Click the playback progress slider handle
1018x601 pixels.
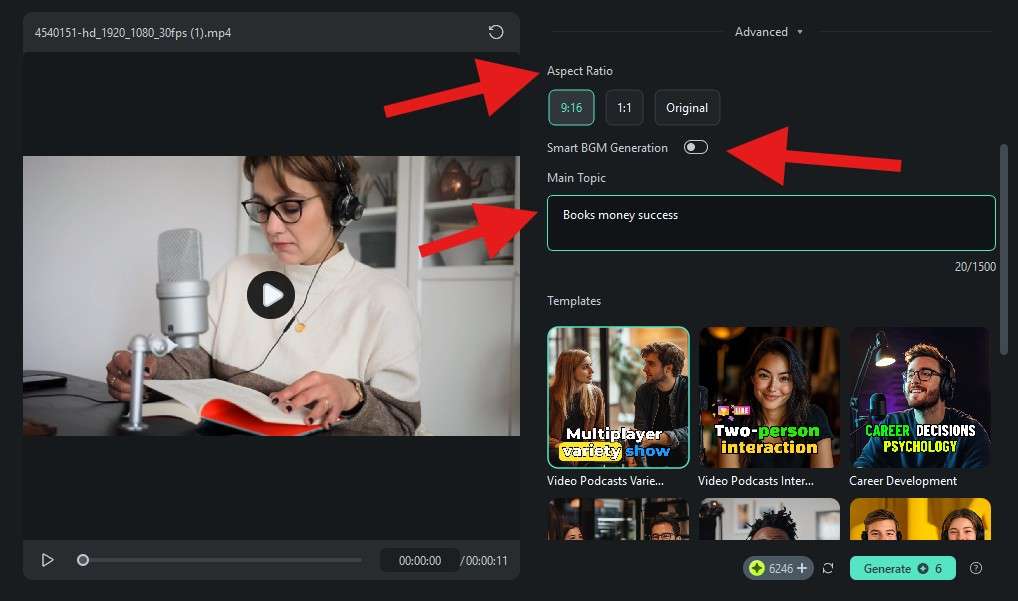click(x=82, y=560)
